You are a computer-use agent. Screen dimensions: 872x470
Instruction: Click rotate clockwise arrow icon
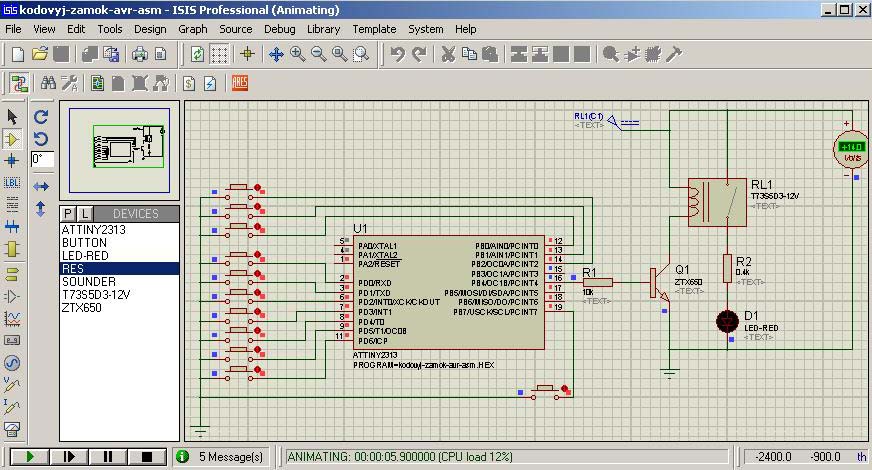tap(41, 117)
